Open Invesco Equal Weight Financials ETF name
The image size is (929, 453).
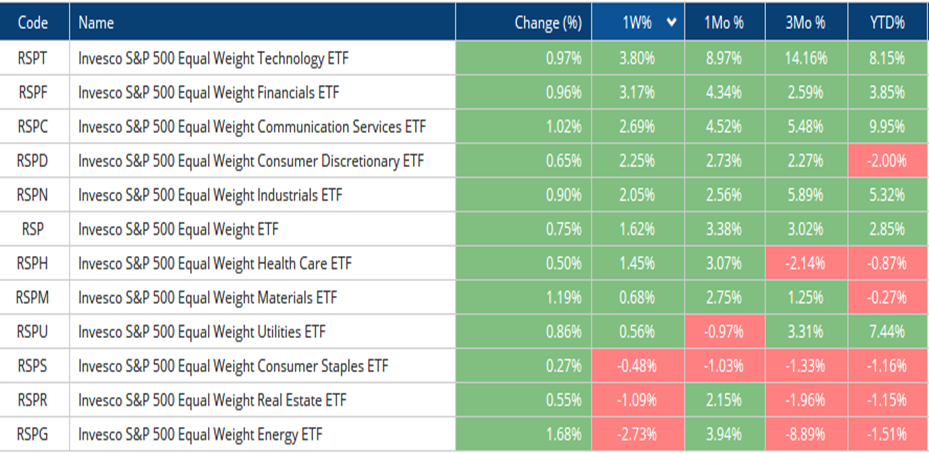click(x=209, y=93)
